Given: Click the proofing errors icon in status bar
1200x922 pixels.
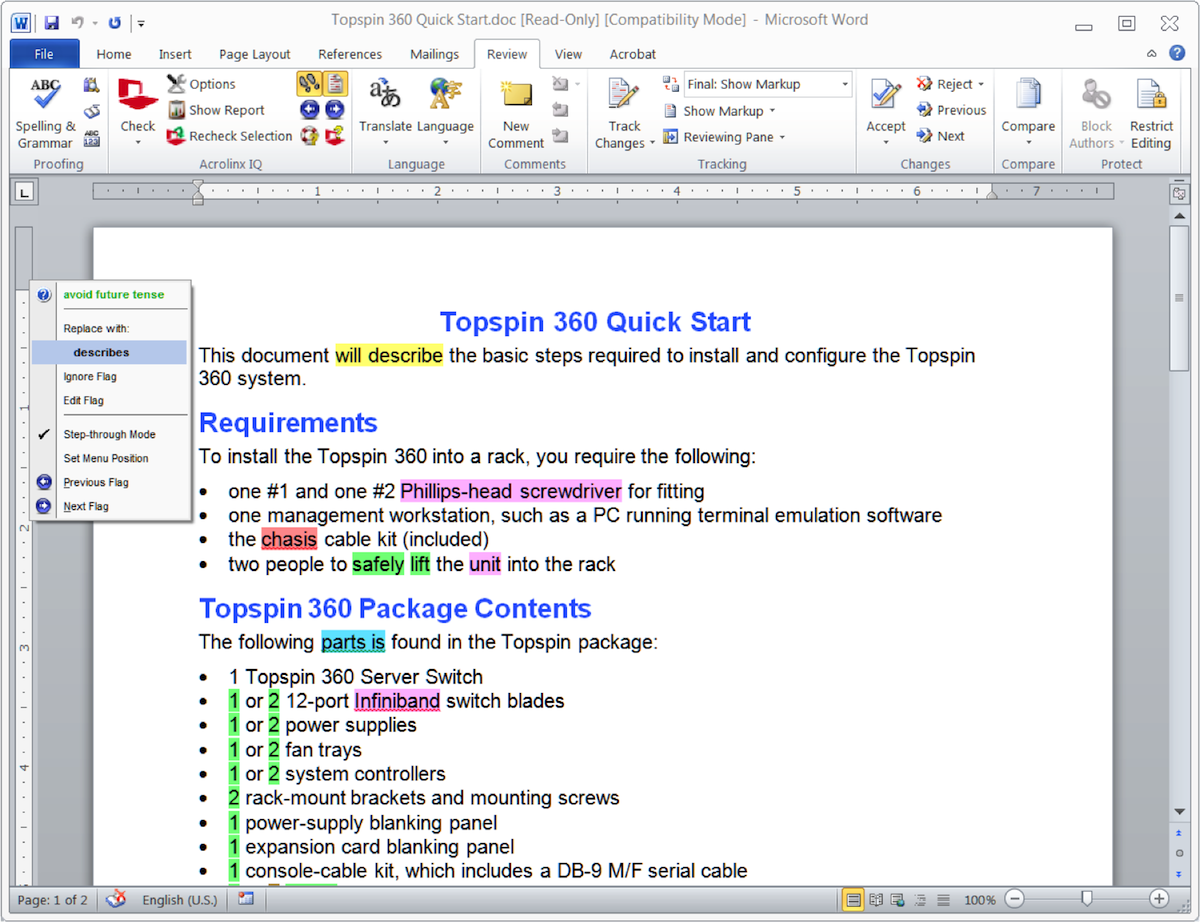Looking at the screenshot, I should tap(116, 899).
